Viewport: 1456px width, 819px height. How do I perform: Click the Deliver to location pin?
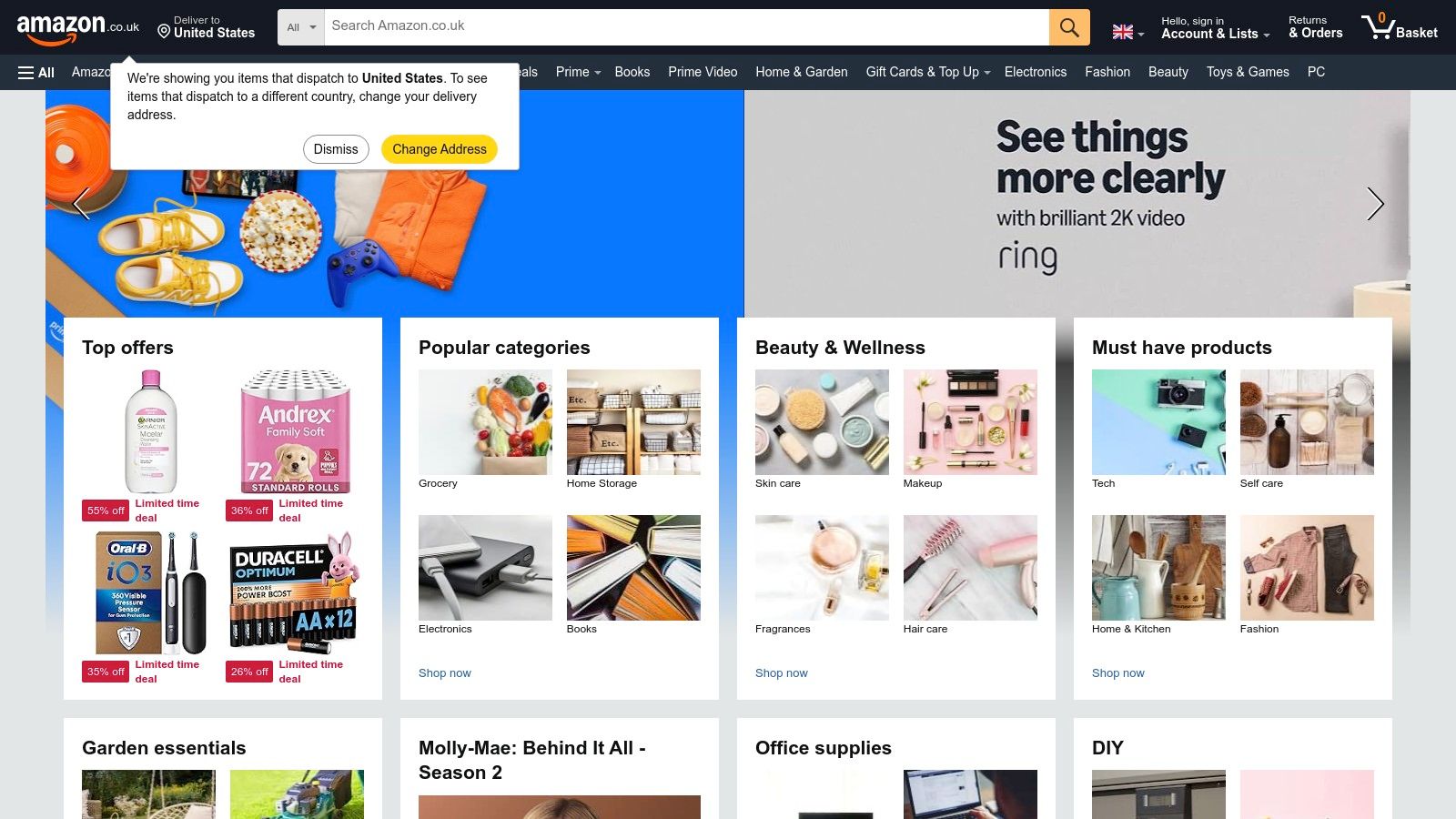point(164,32)
